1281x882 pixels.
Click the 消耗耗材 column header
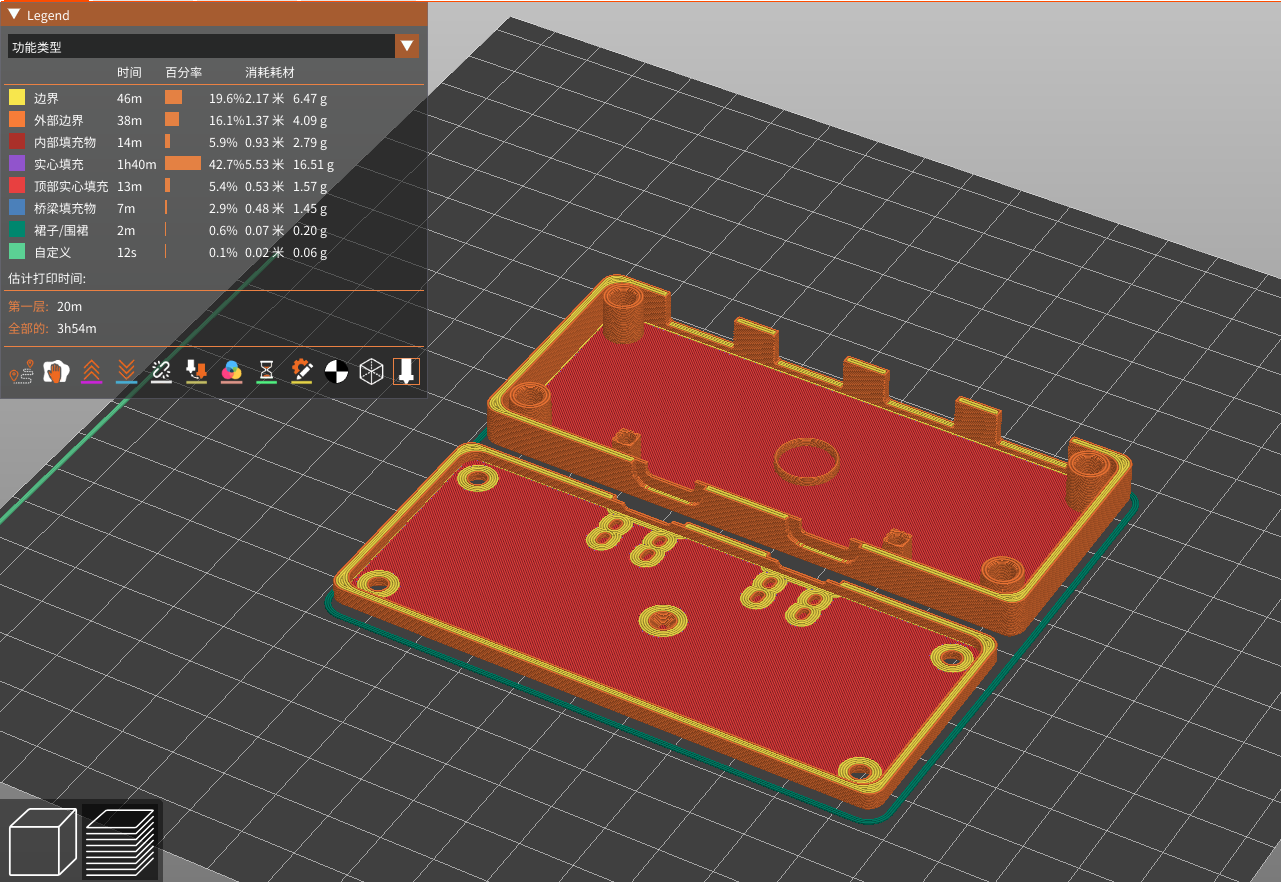[x=270, y=73]
